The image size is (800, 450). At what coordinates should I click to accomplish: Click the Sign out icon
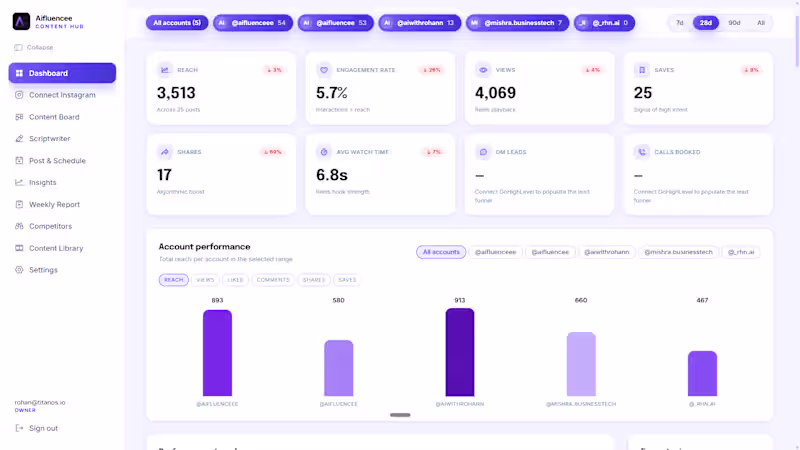click(19, 428)
